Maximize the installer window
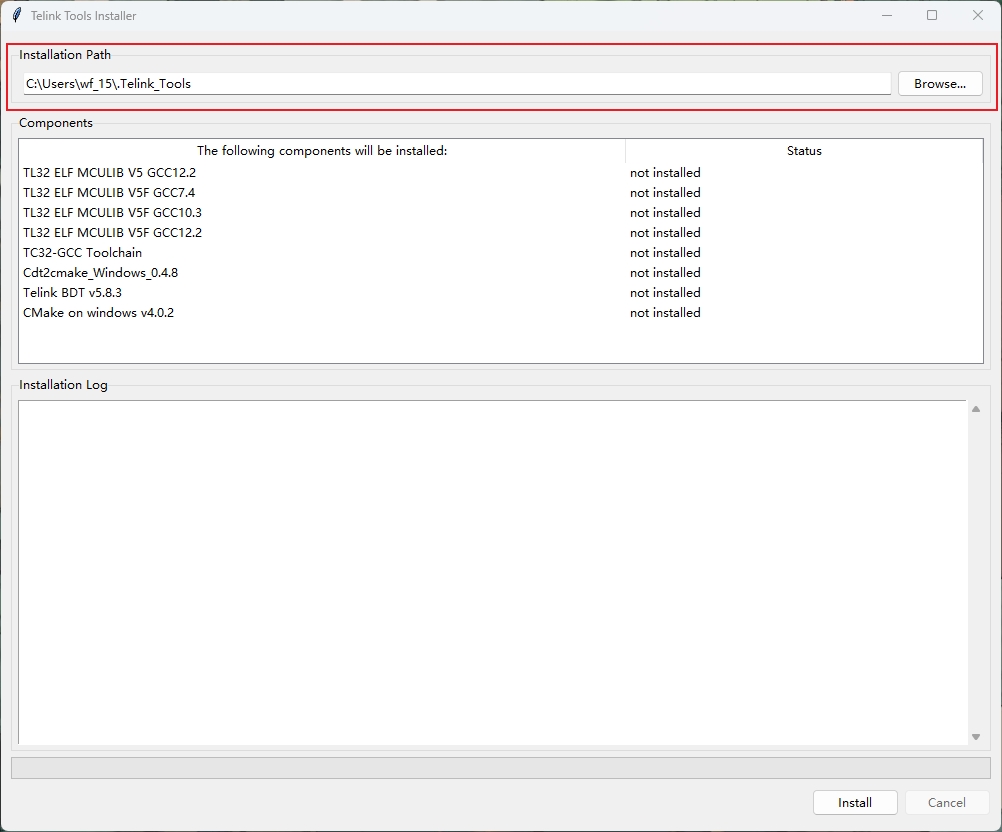This screenshot has width=1002, height=832. [932, 15]
